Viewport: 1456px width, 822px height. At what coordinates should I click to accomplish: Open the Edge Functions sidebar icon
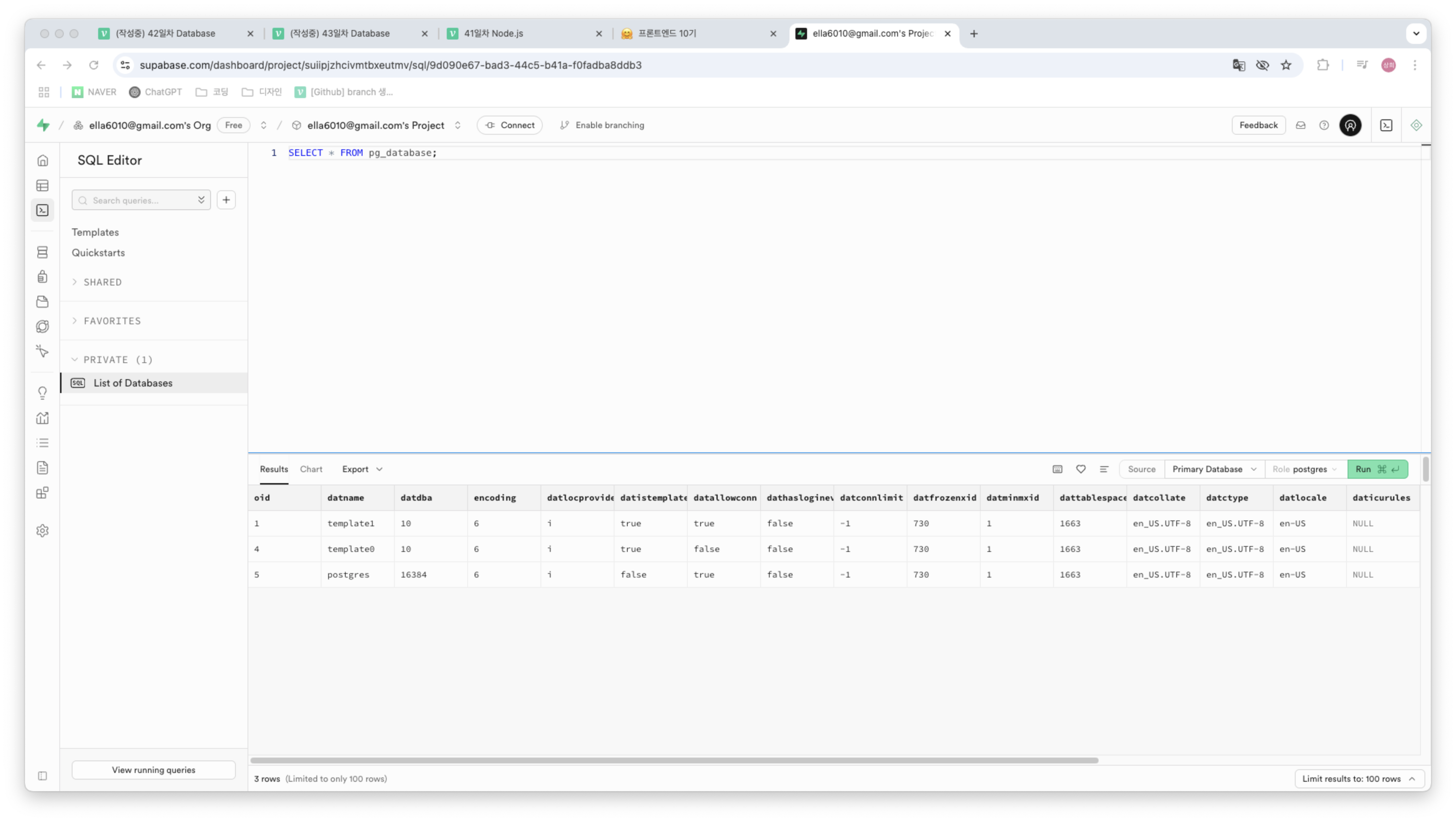tap(42, 326)
